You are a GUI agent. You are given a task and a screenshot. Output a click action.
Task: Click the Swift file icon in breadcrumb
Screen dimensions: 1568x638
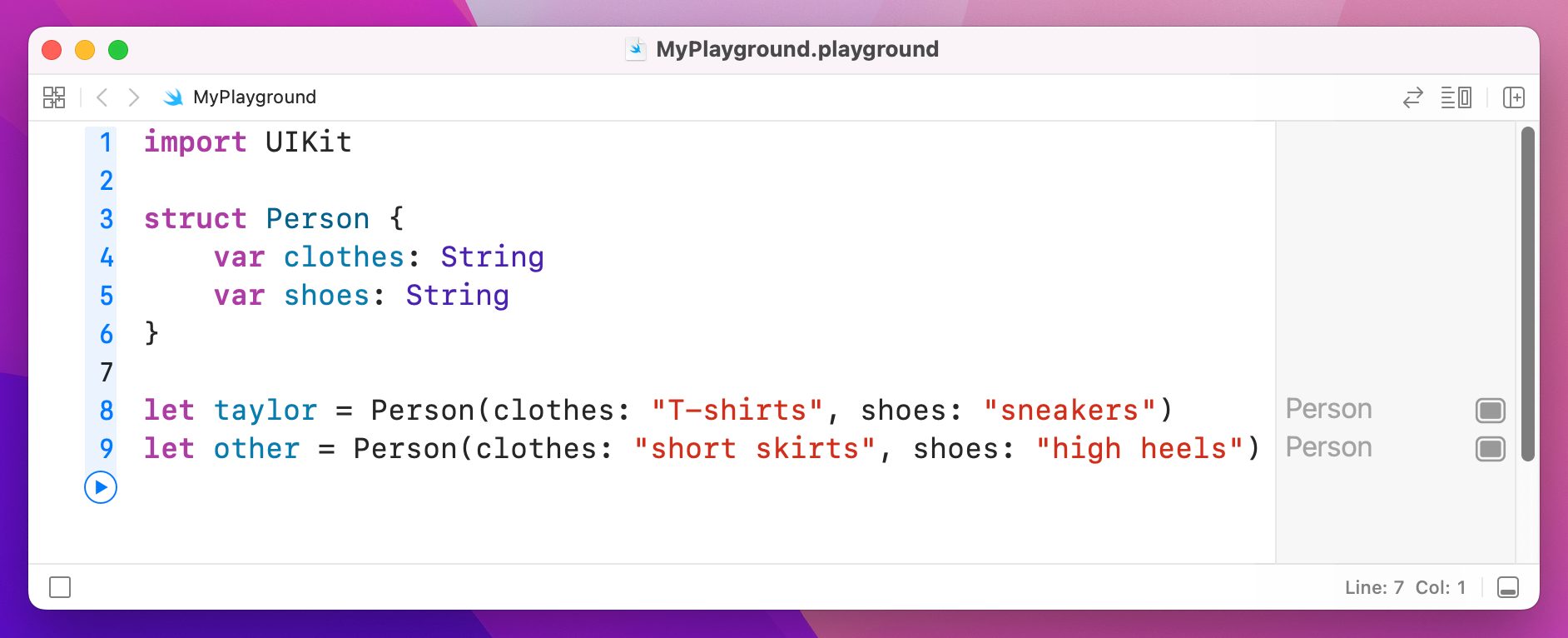[x=173, y=97]
